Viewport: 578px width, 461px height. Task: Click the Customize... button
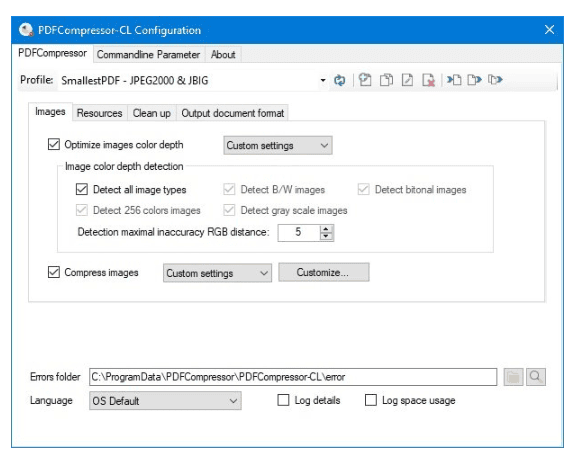tap(323, 272)
